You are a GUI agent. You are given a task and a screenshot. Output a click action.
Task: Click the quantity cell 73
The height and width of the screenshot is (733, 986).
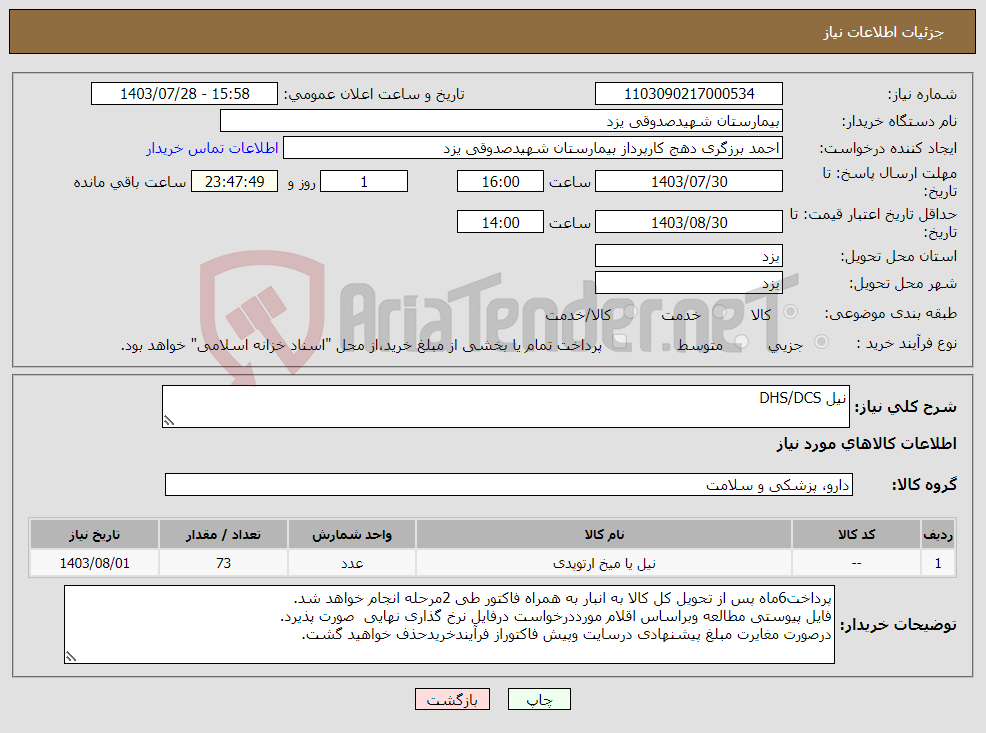(x=223, y=563)
